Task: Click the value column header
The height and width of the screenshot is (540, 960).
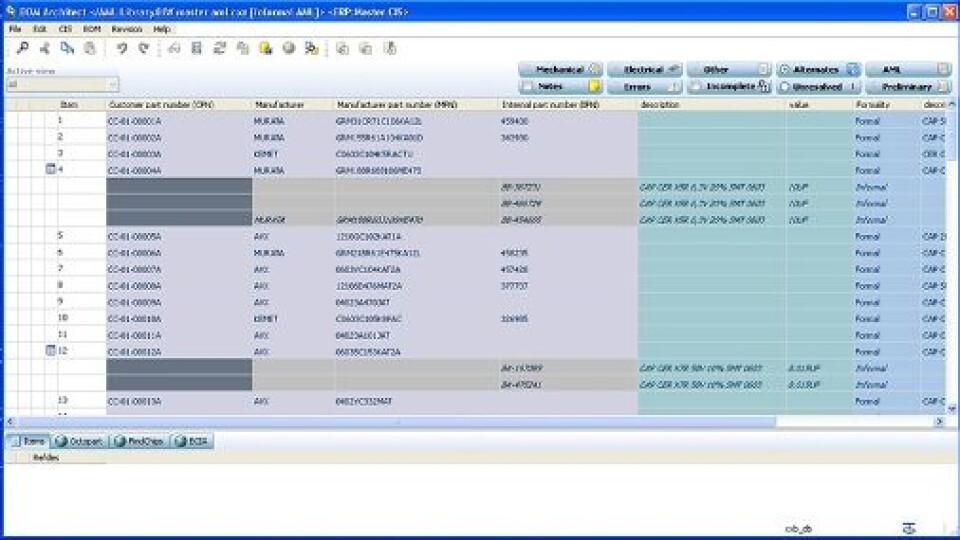Action: 820,105
